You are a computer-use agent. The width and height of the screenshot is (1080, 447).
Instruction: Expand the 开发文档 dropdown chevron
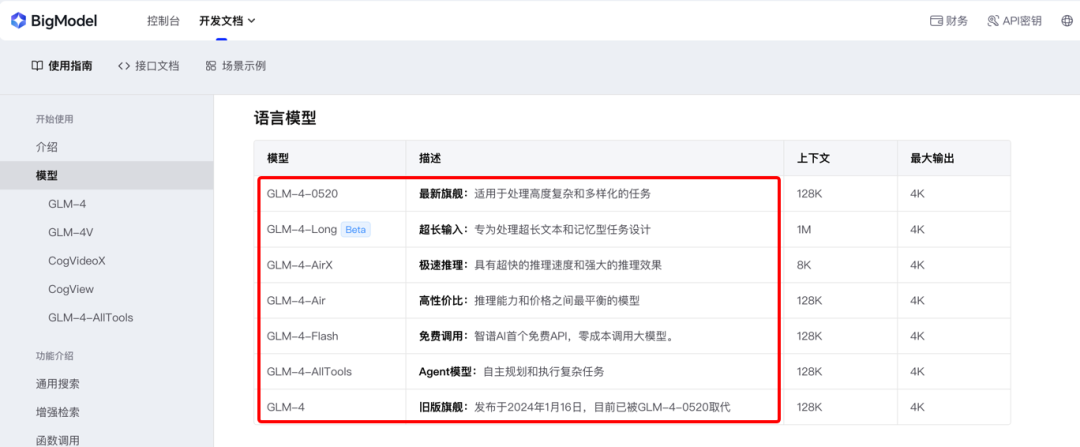[x=251, y=21]
